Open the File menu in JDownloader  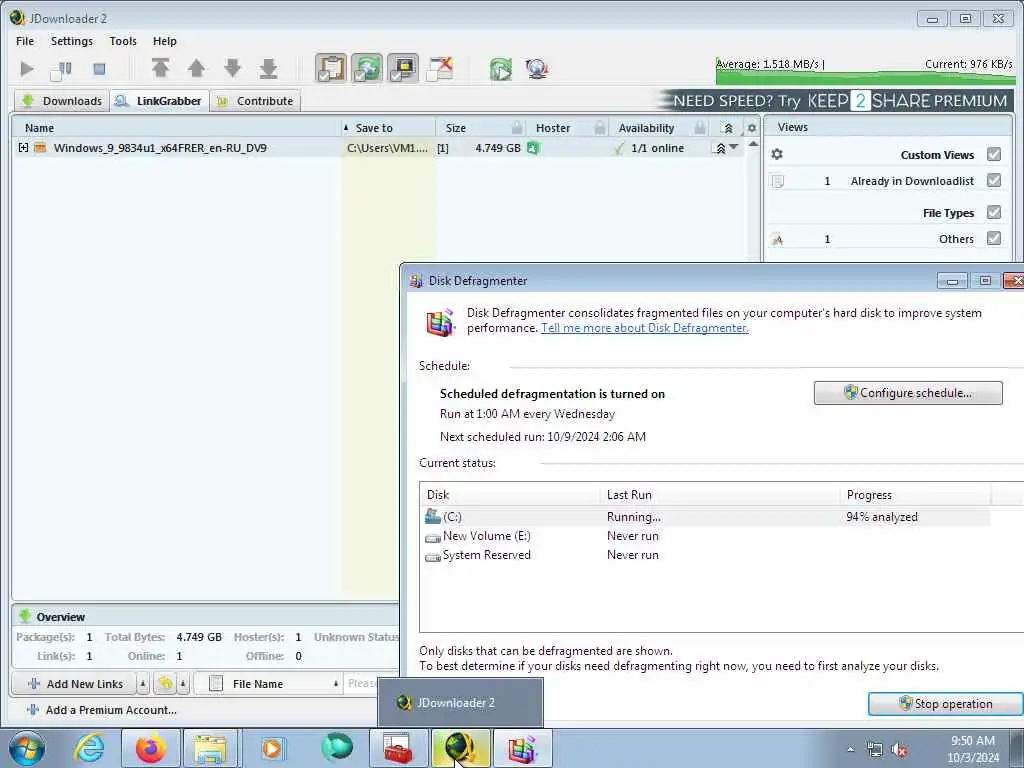(x=25, y=41)
